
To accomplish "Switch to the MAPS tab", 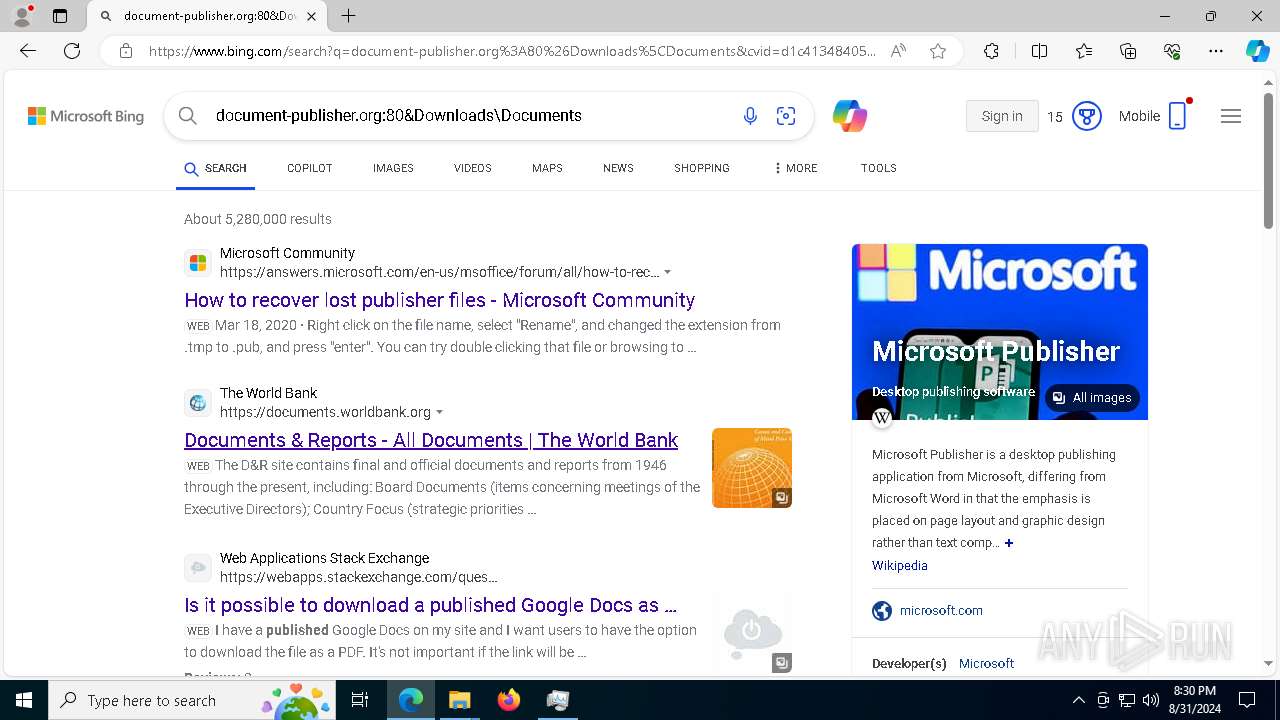I will click(x=547, y=168).
